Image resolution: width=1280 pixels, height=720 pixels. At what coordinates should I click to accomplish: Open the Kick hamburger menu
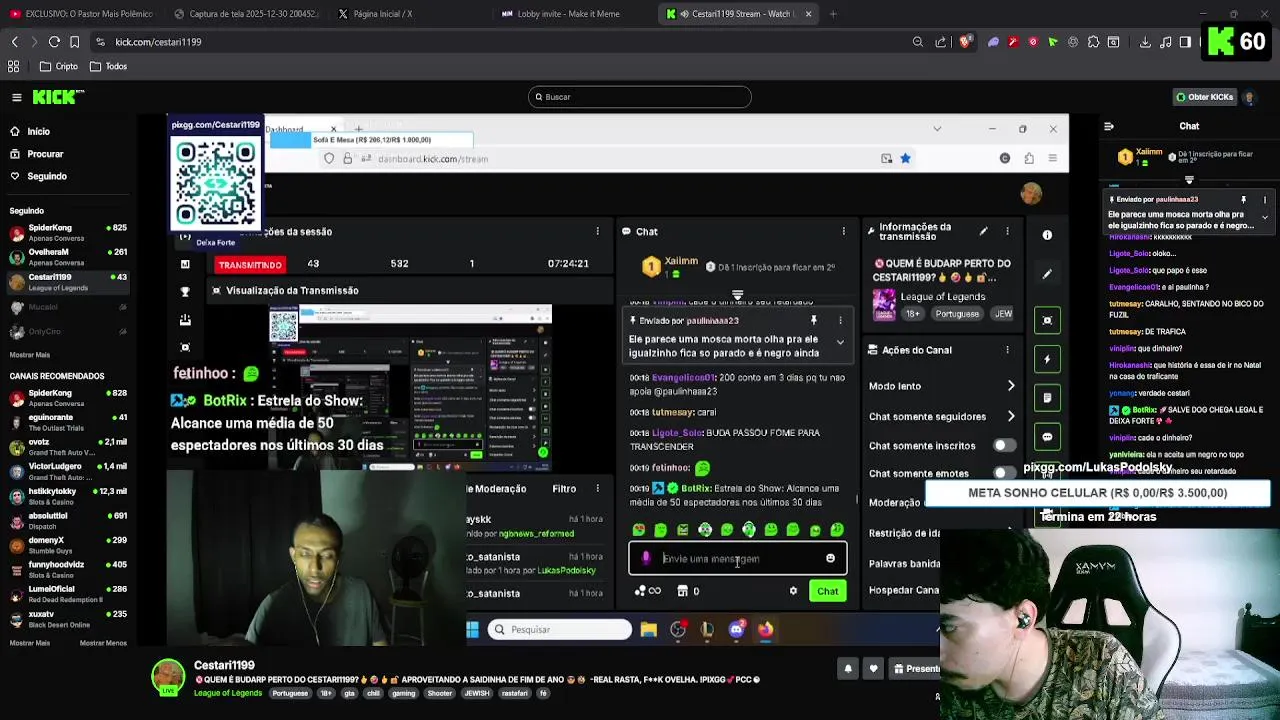click(x=16, y=97)
